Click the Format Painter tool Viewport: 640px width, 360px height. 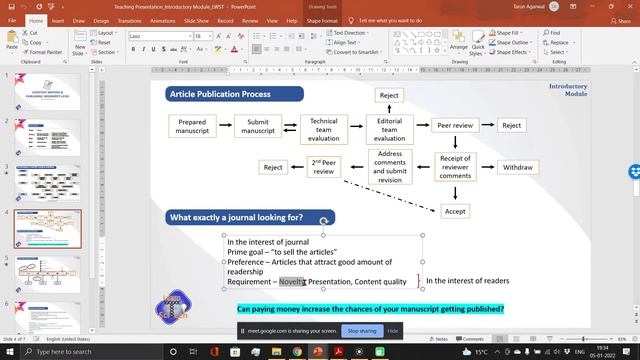[x=42, y=52]
